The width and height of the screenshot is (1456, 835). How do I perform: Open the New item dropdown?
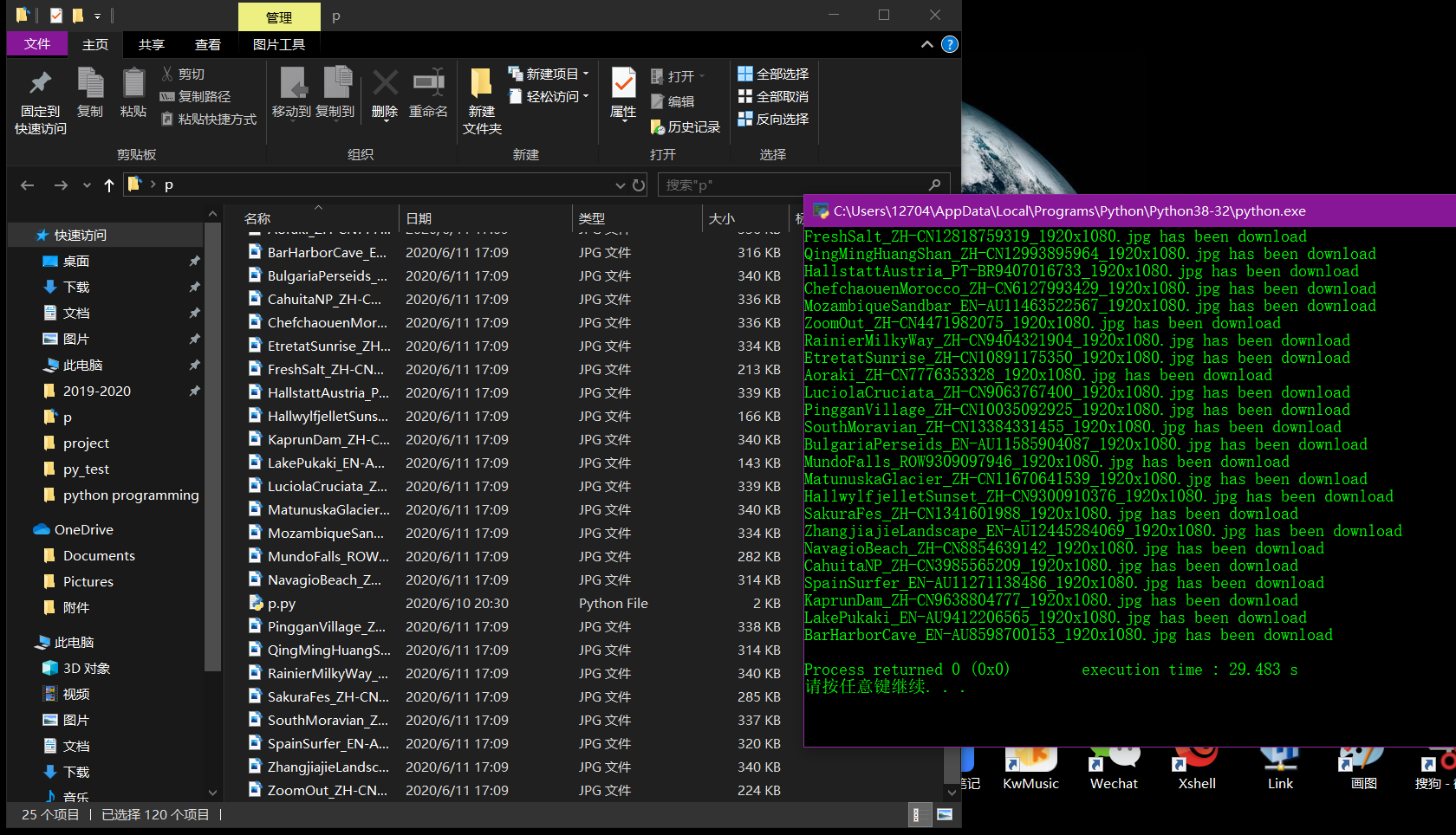click(549, 74)
